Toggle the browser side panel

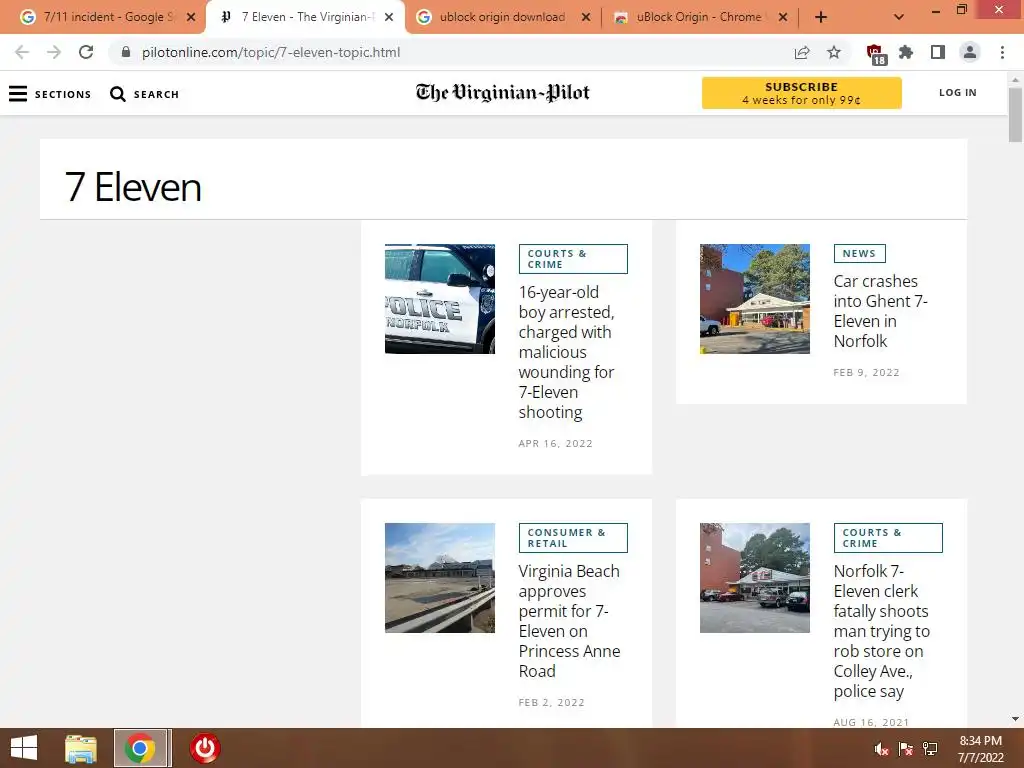938,52
